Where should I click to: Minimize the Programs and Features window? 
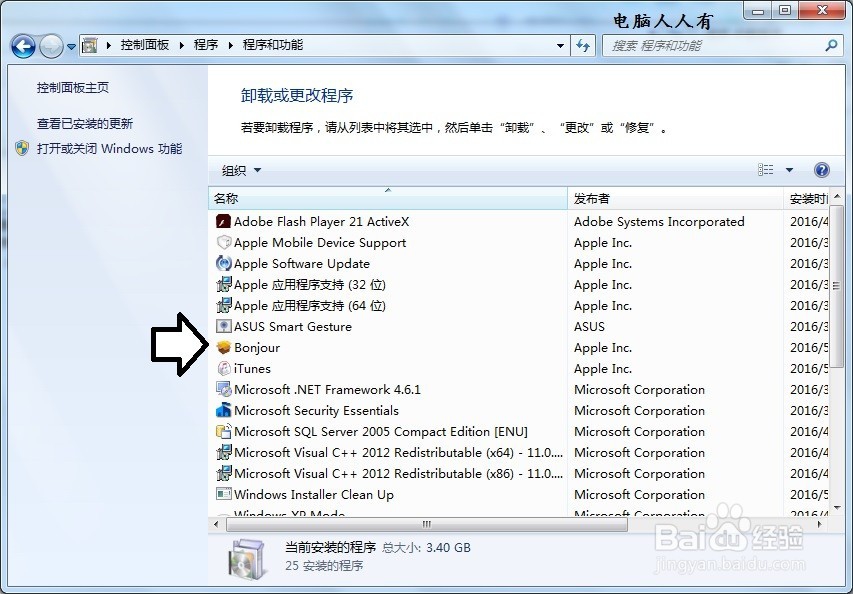759,10
